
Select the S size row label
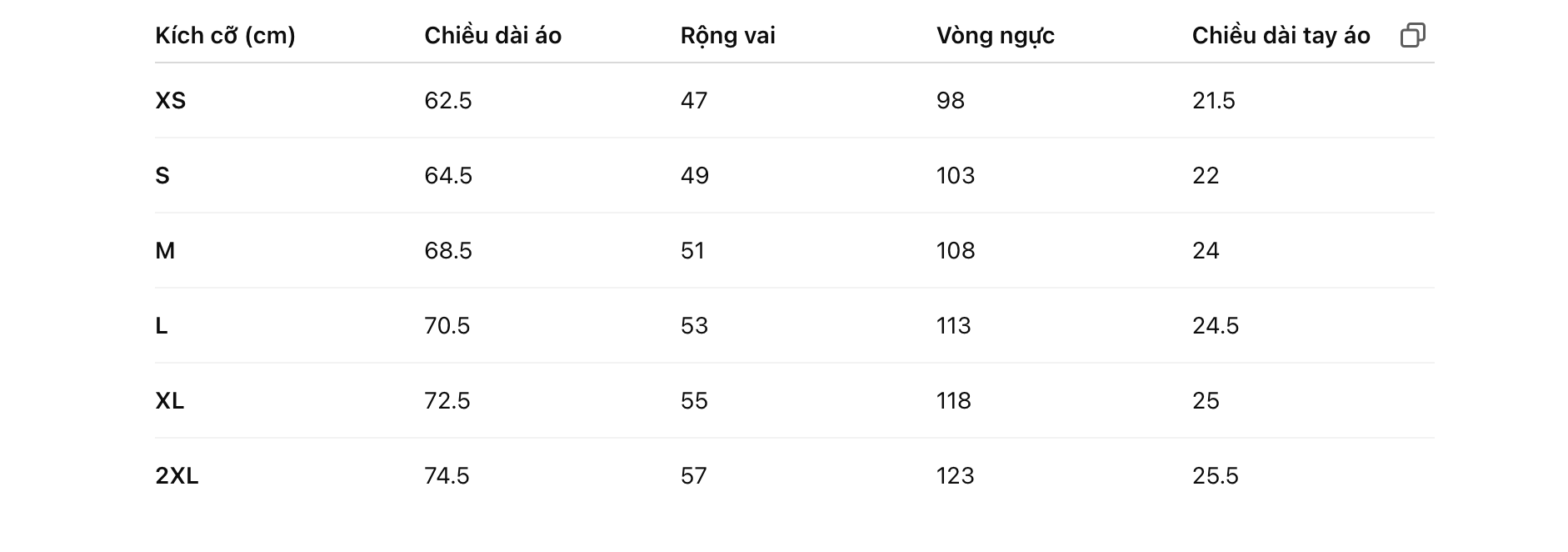[162, 176]
